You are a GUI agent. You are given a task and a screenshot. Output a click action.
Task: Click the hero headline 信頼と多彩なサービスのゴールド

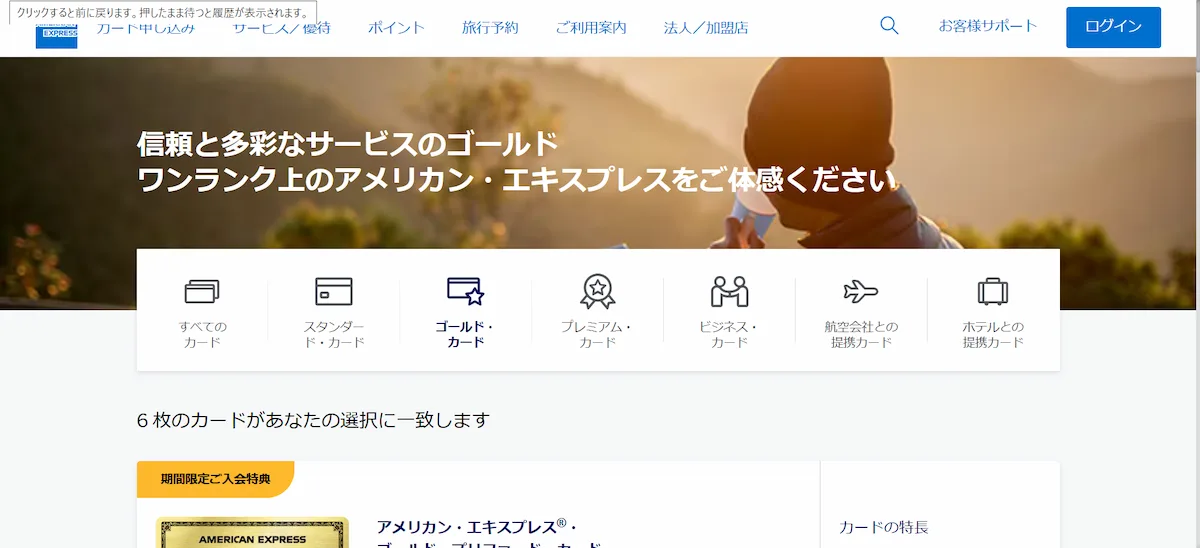pos(347,145)
